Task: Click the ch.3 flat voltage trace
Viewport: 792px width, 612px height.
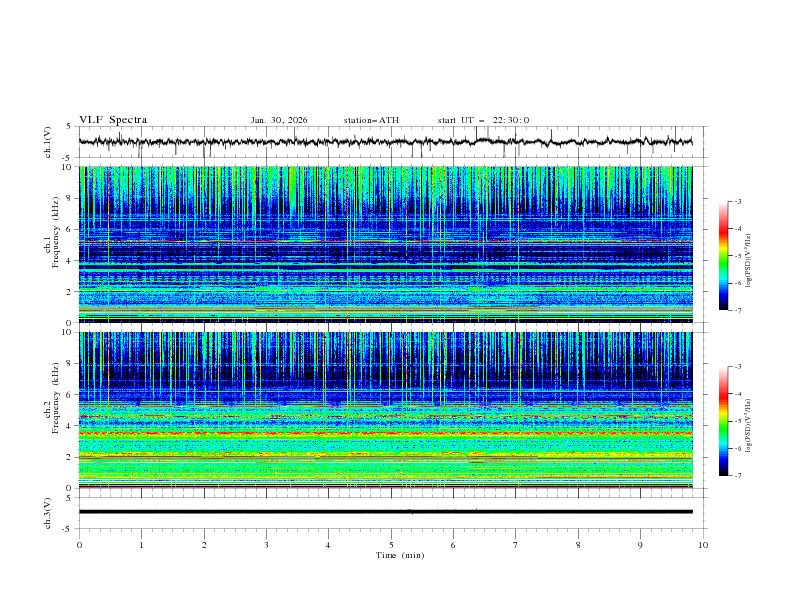Action: coord(385,512)
